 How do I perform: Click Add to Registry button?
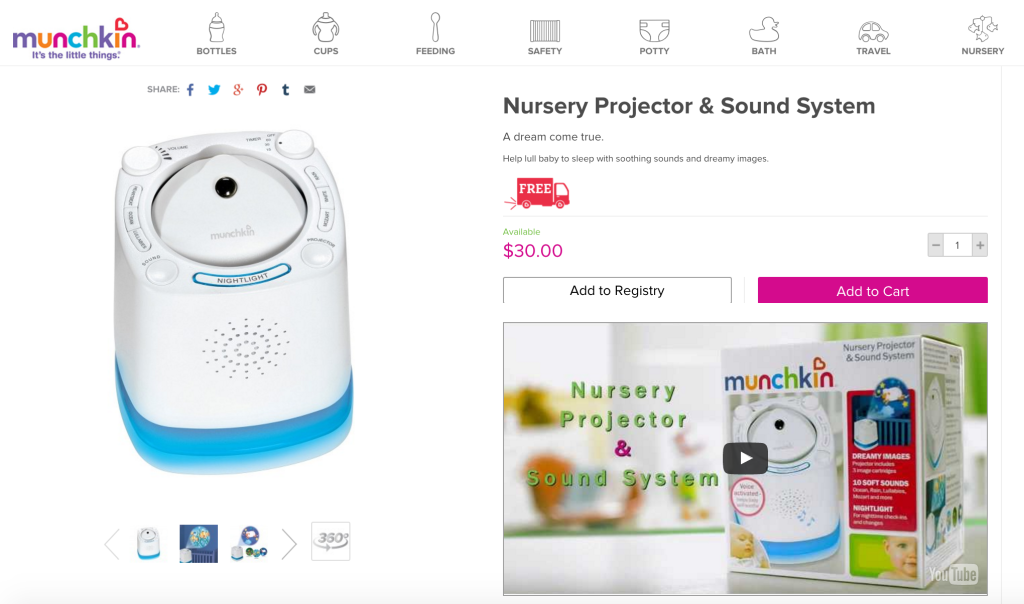[617, 291]
